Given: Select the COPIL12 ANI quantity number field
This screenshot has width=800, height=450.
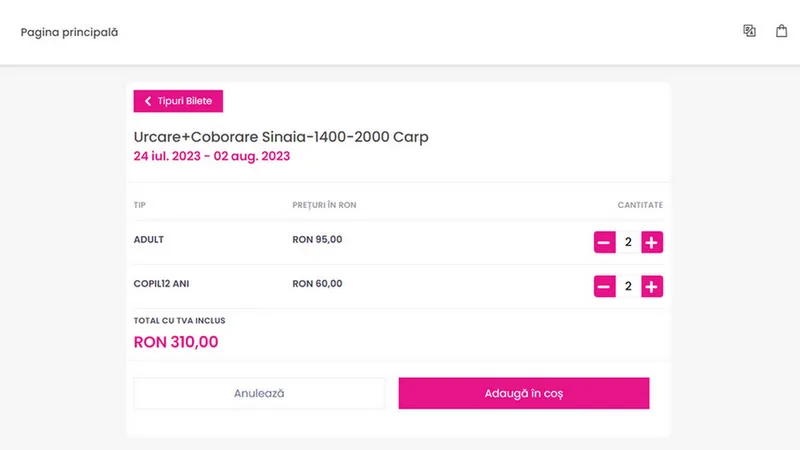Looking at the screenshot, I should tap(628, 286).
